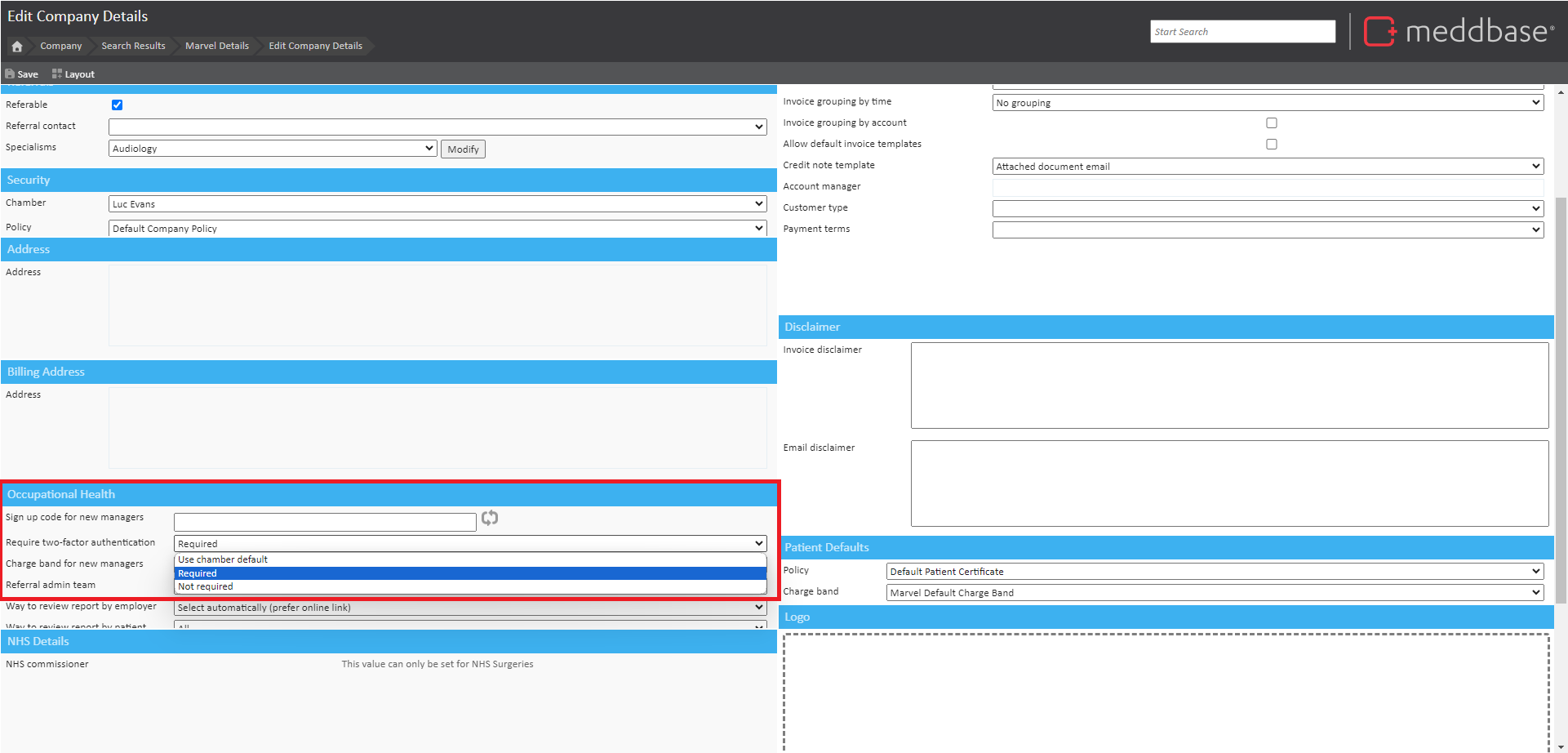1568x753 pixels.
Task: Open the Payment terms dropdown
Action: (1267, 230)
